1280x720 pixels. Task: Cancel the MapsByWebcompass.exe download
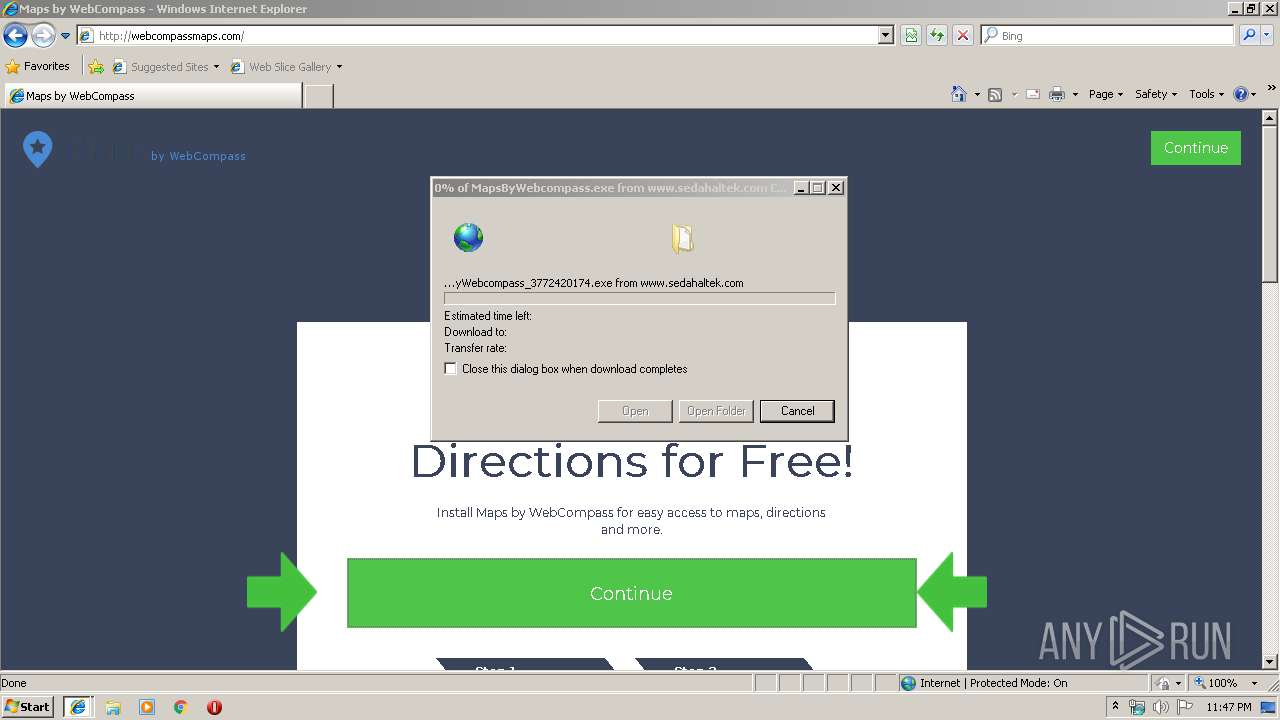pyautogui.click(x=797, y=411)
